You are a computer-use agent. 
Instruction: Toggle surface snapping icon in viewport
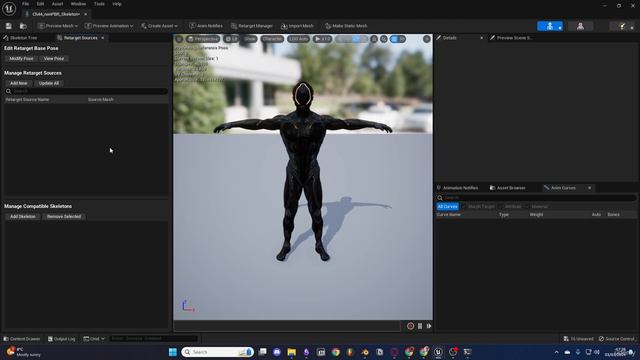pos(374,39)
